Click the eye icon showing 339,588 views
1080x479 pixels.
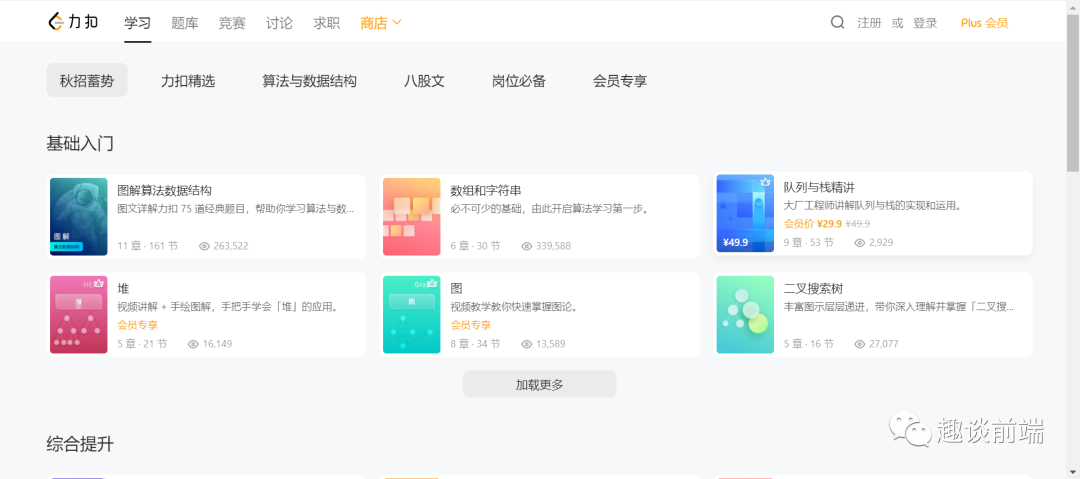(x=527, y=246)
